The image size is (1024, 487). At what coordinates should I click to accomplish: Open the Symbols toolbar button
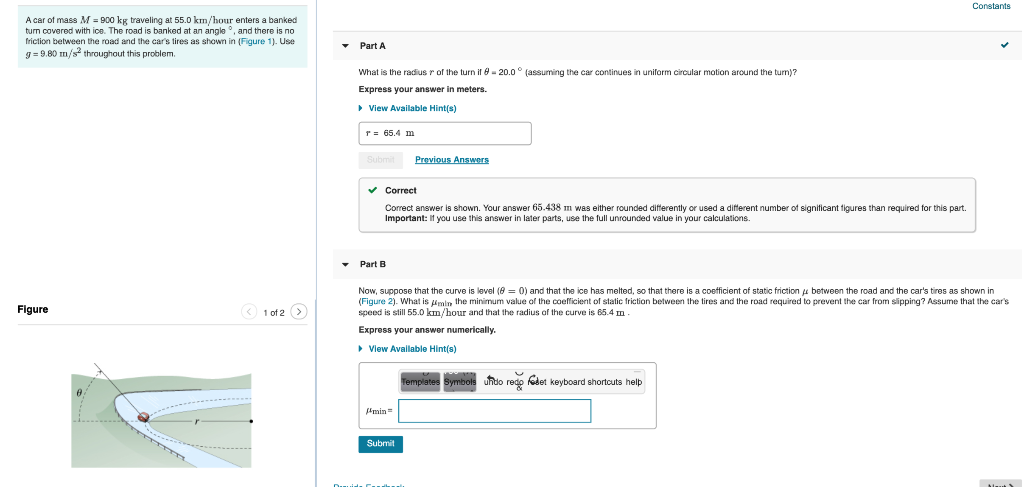pyautogui.click(x=460, y=382)
